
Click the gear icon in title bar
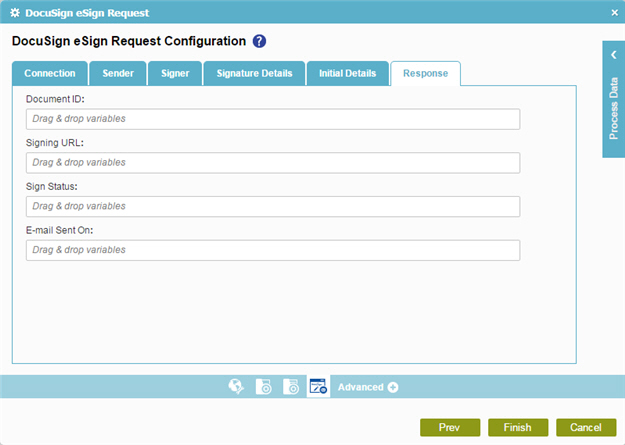pos(15,13)
